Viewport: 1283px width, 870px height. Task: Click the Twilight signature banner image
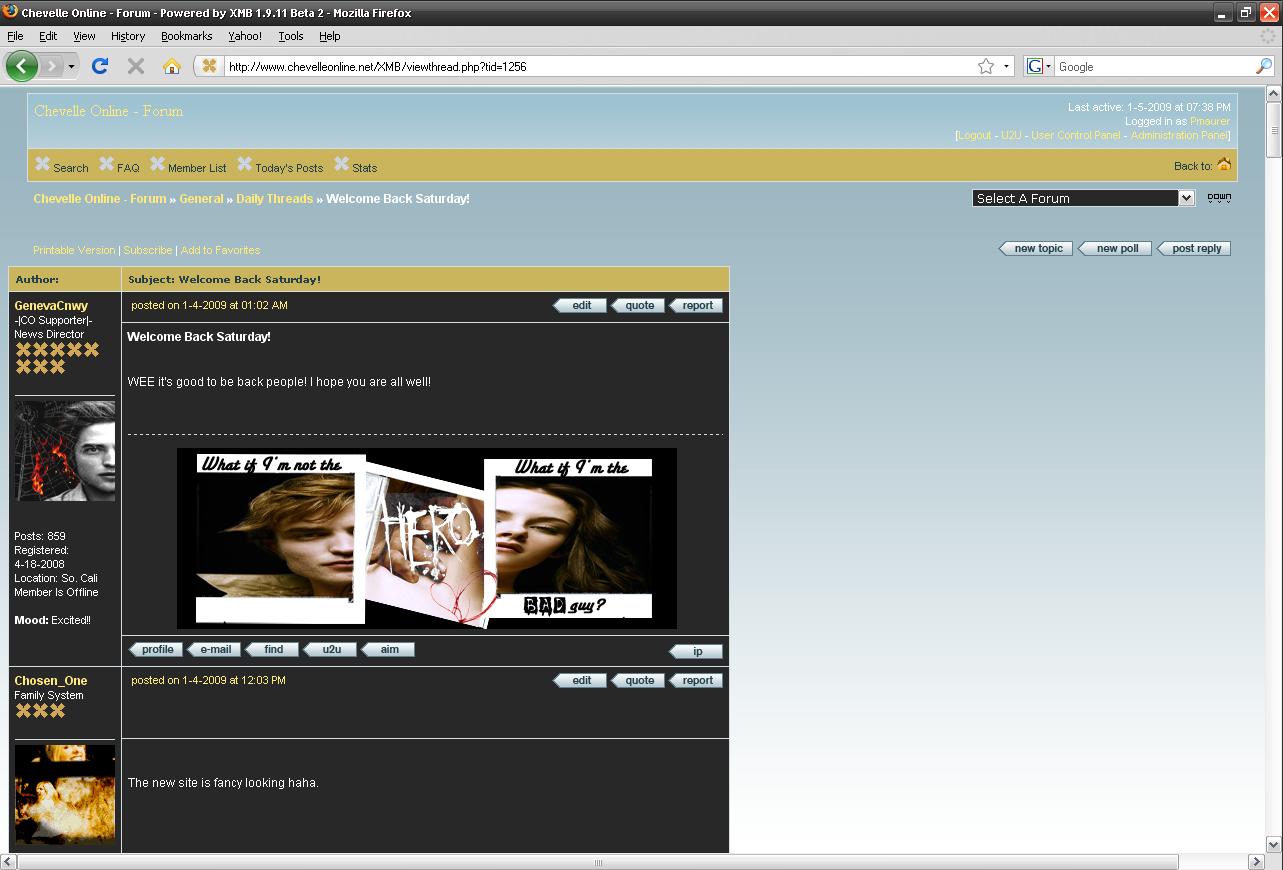click(x=426, y=538)
